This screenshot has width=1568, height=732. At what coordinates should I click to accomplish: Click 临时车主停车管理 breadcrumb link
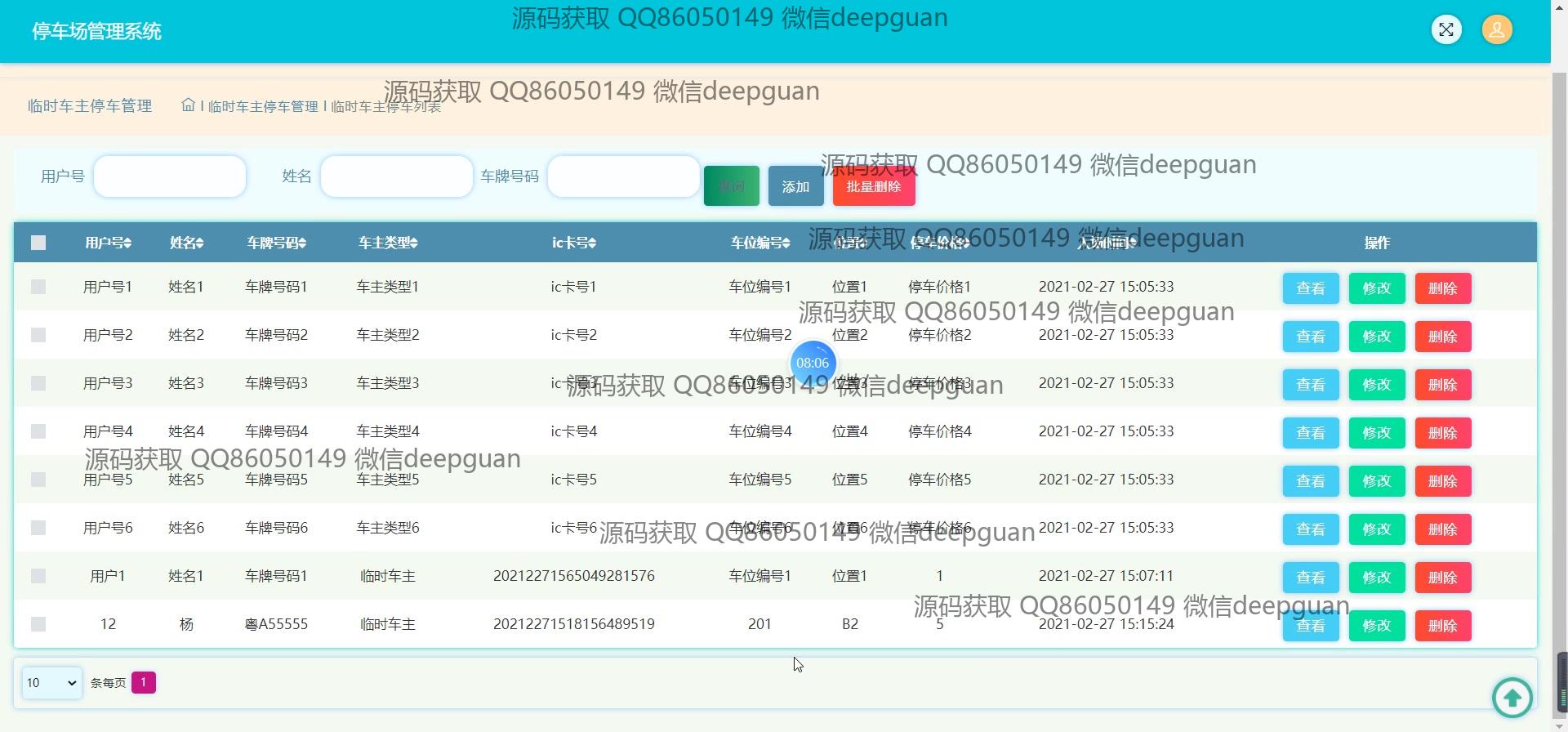[x=263, y=106]
